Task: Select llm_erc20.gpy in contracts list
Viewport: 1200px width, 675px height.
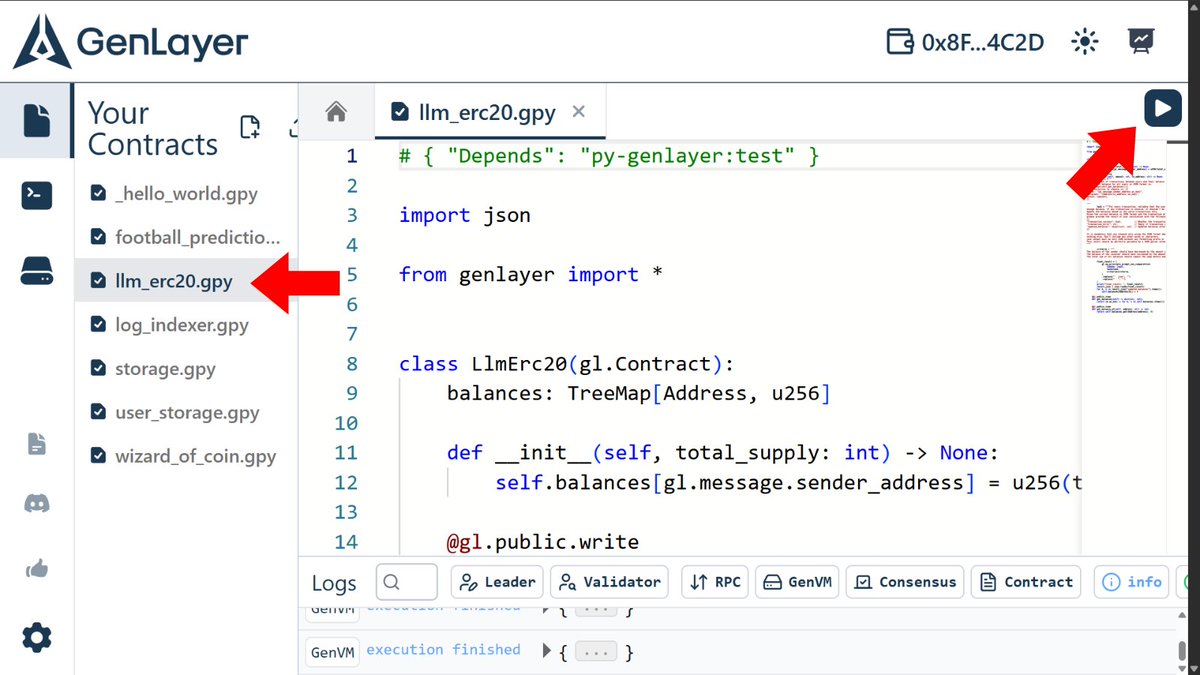Action: click(185, 281)
